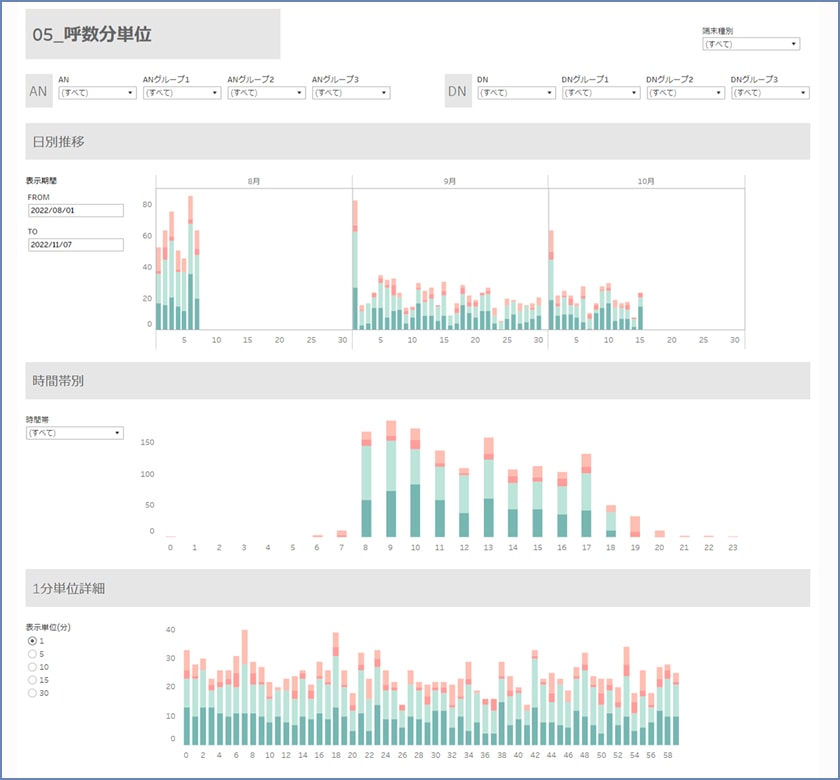Click the 10月 column header
This screenshot has height=780, width=840.
(x=646, y=182)
